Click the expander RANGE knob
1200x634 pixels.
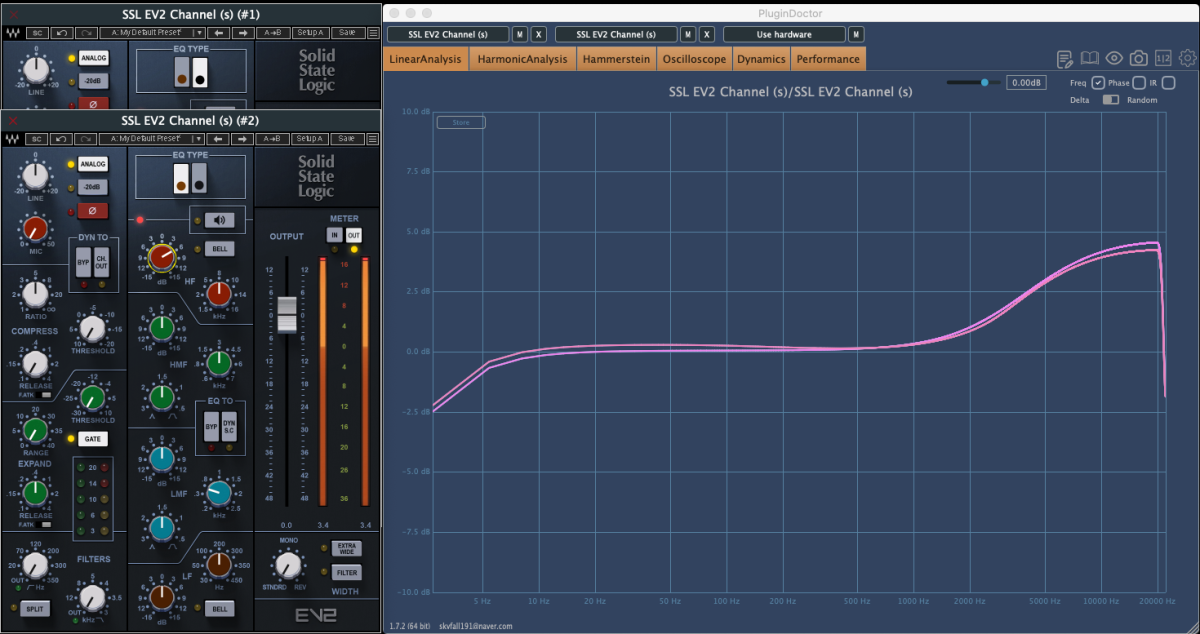[35, 430]
